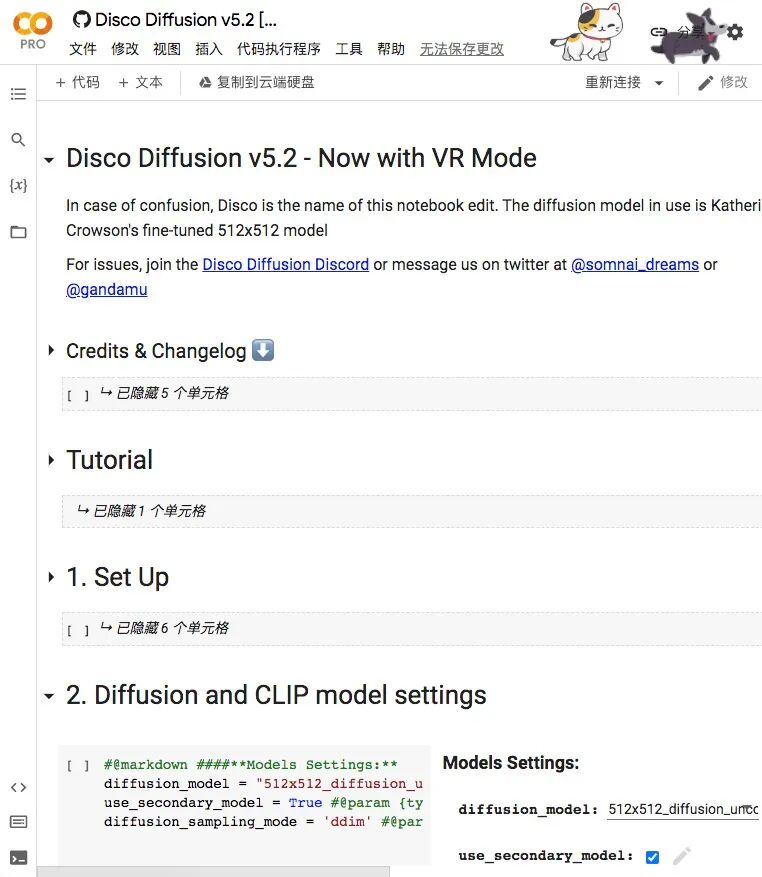
Task: Run the hidden Credits cells bracket
Action: click(78, 395)
